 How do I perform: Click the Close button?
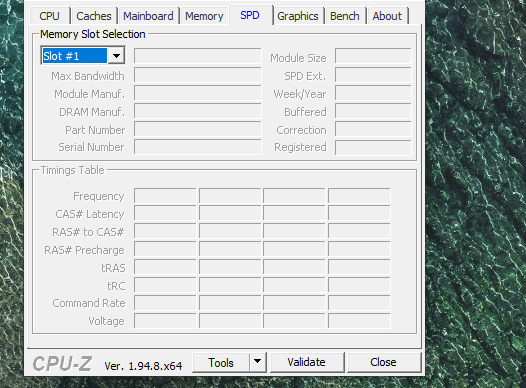(x=383, y=362)
